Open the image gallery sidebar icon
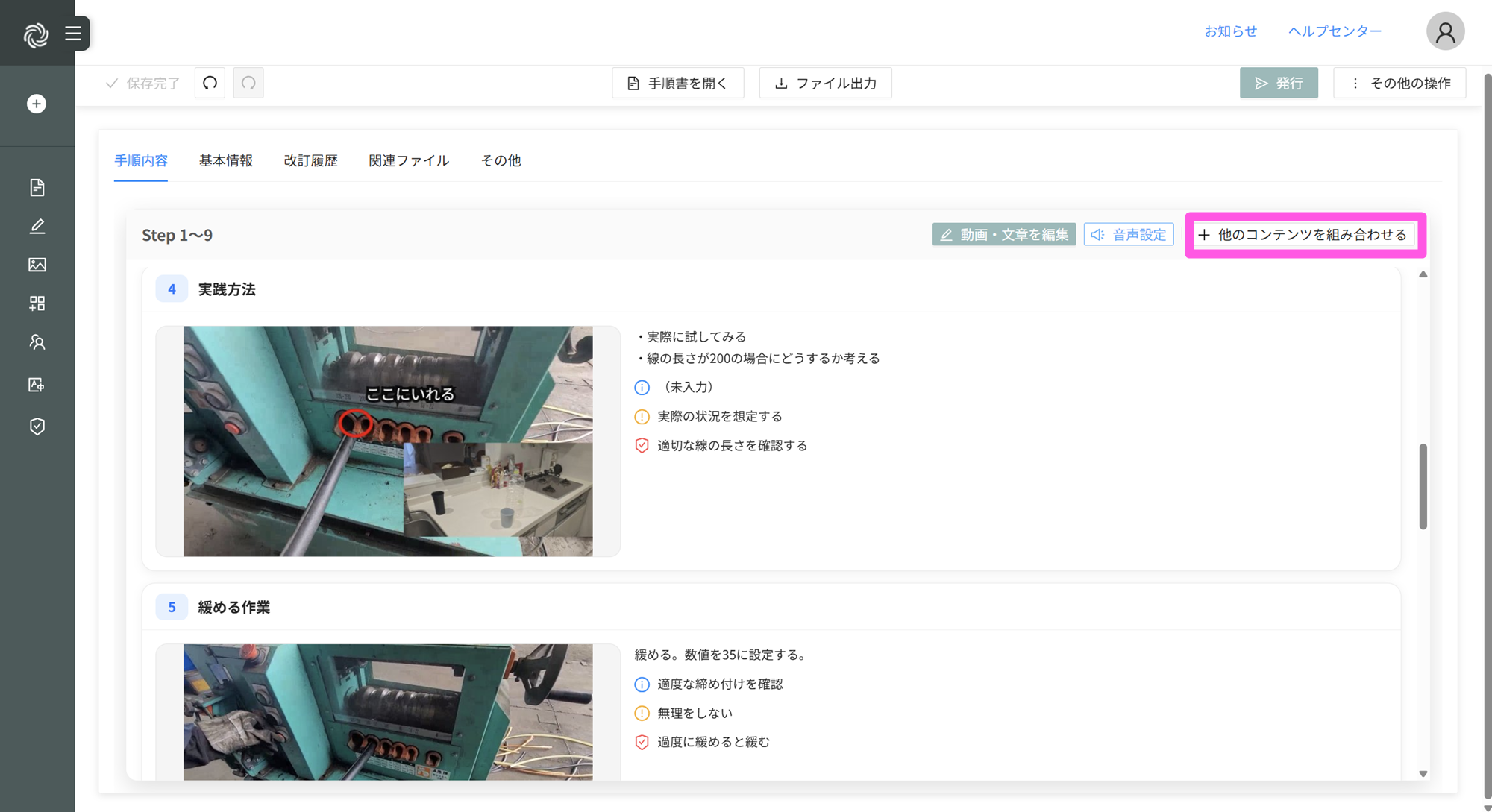The image size is (1492, 812). [x=37, y=265]
